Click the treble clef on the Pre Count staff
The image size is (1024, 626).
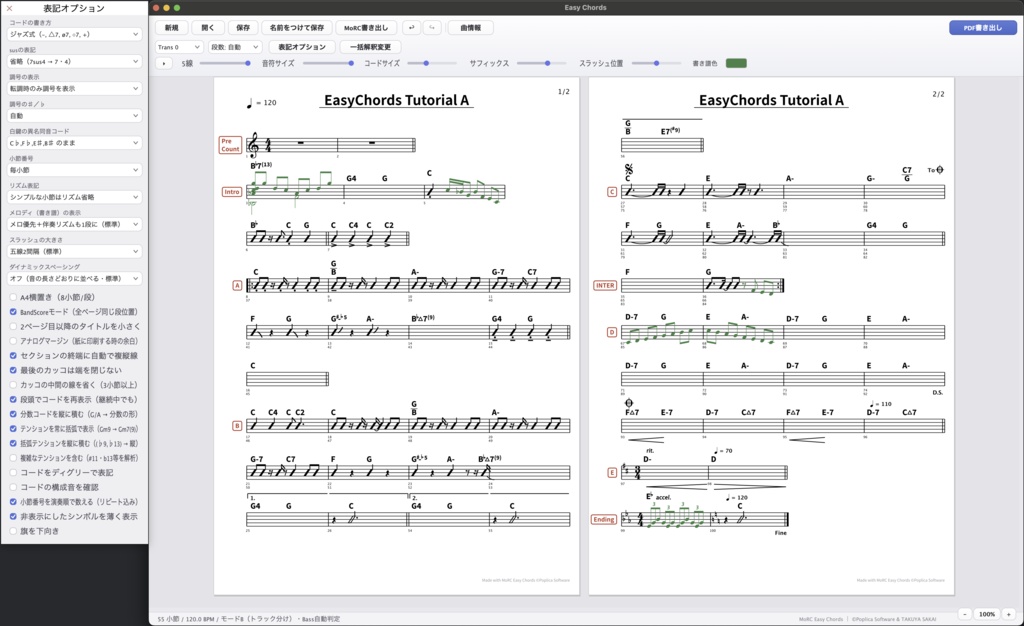click(253, 145)
